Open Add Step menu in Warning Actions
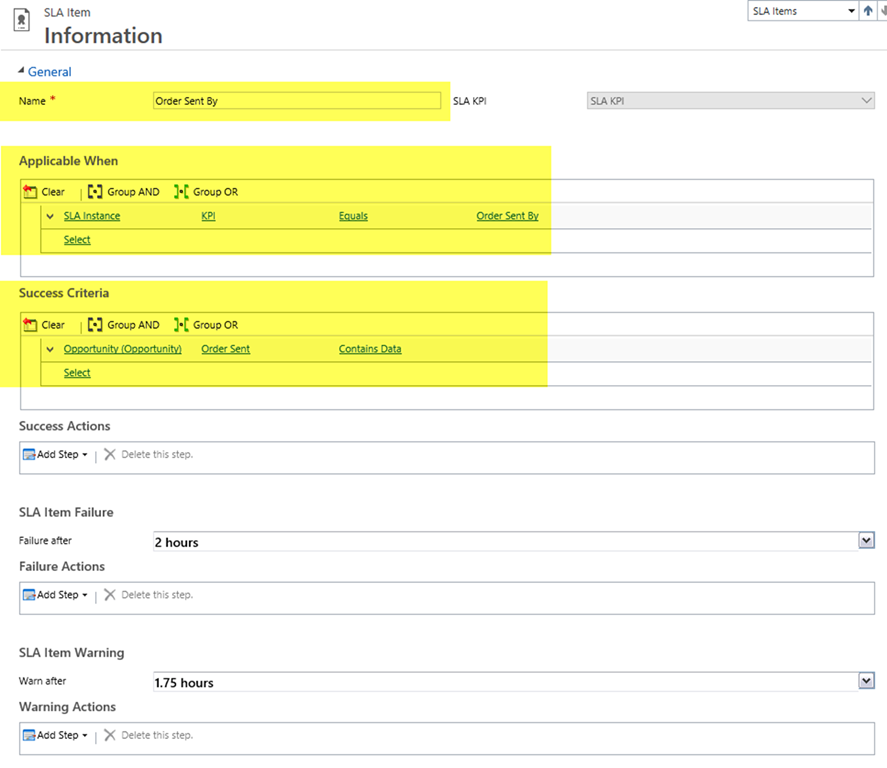 [56, 735]
